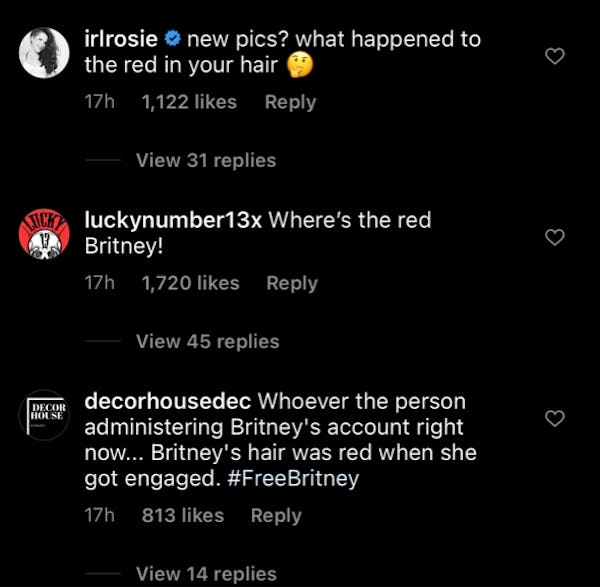Image resolution: width=600 pixels, height=587 pixels.
Task: View the 813 likes list
Action: 183,515
